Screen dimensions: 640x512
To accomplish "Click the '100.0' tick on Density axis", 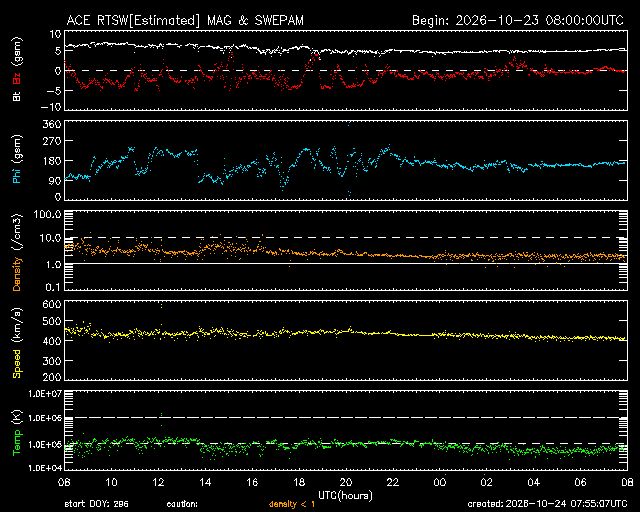I will (x=47, y=214).
